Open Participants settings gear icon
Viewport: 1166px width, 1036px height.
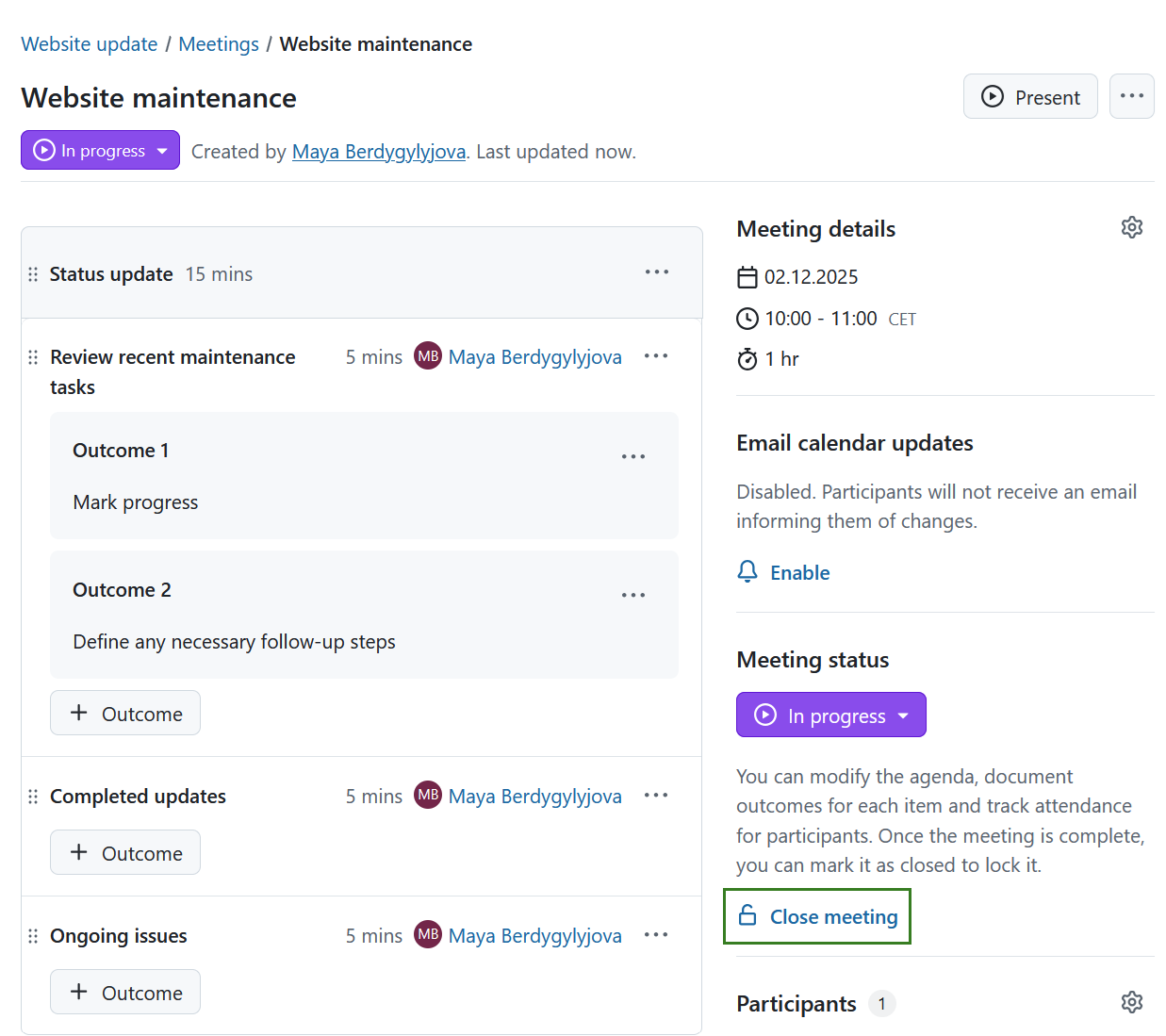click(x=1131, y=1002)
